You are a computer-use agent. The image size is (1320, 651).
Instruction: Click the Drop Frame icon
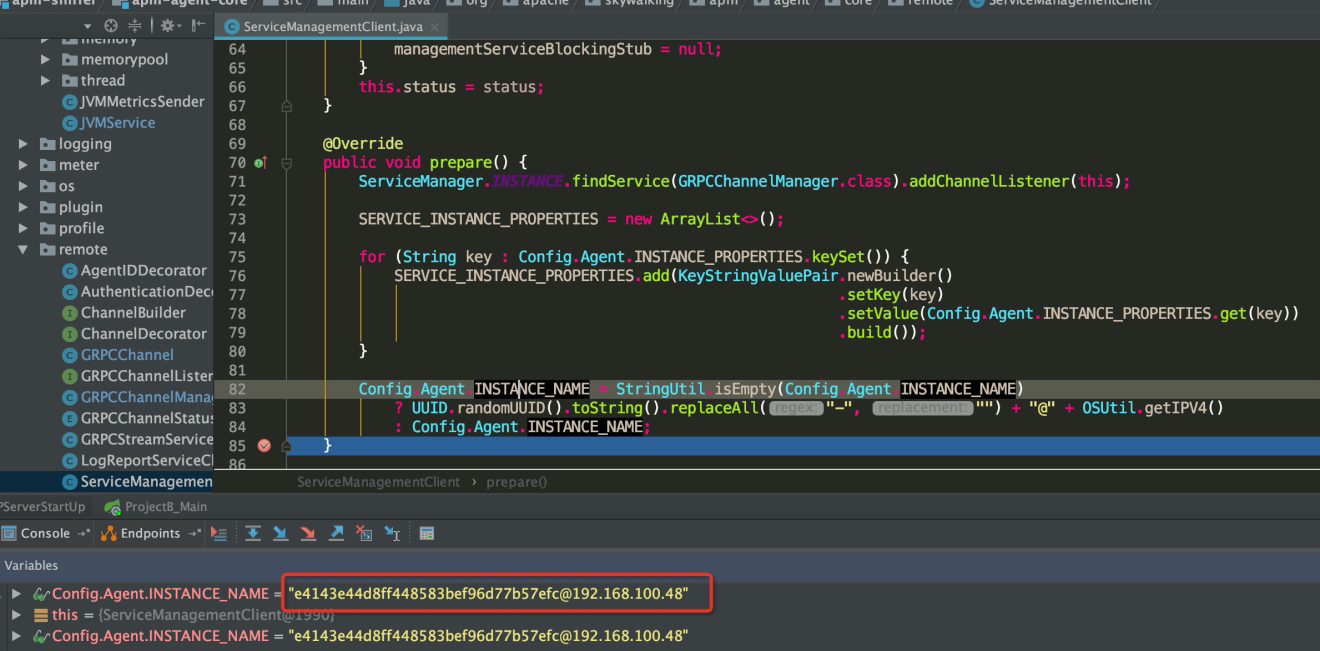pyautogui.click(x=364, y=534)
